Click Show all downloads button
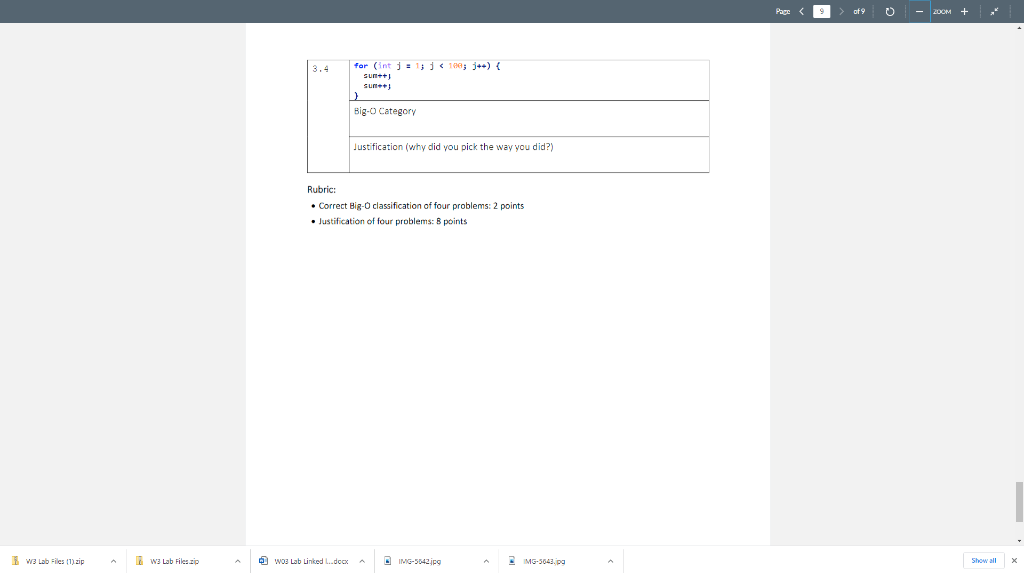This screenshot has height=576, width=1024. click(984, 560)
